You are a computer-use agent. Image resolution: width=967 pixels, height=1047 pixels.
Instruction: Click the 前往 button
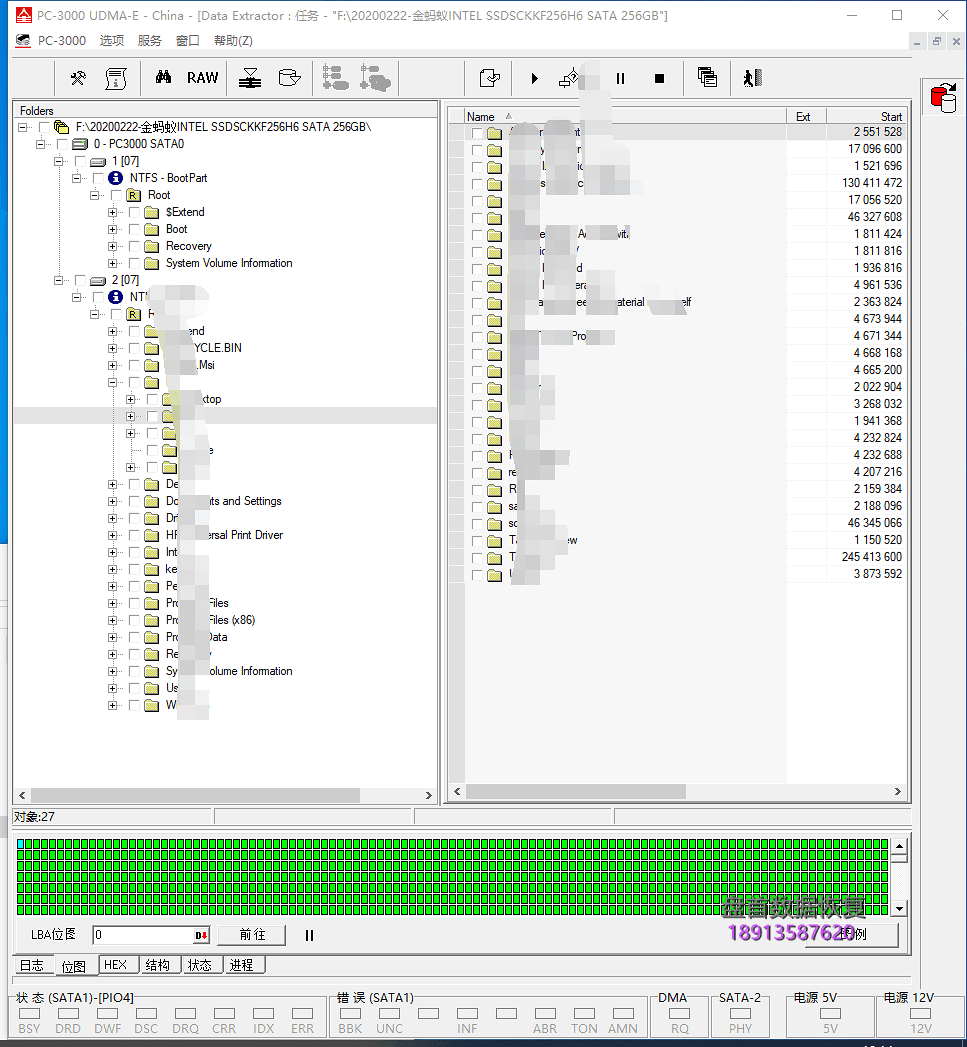tap(252, 935)
